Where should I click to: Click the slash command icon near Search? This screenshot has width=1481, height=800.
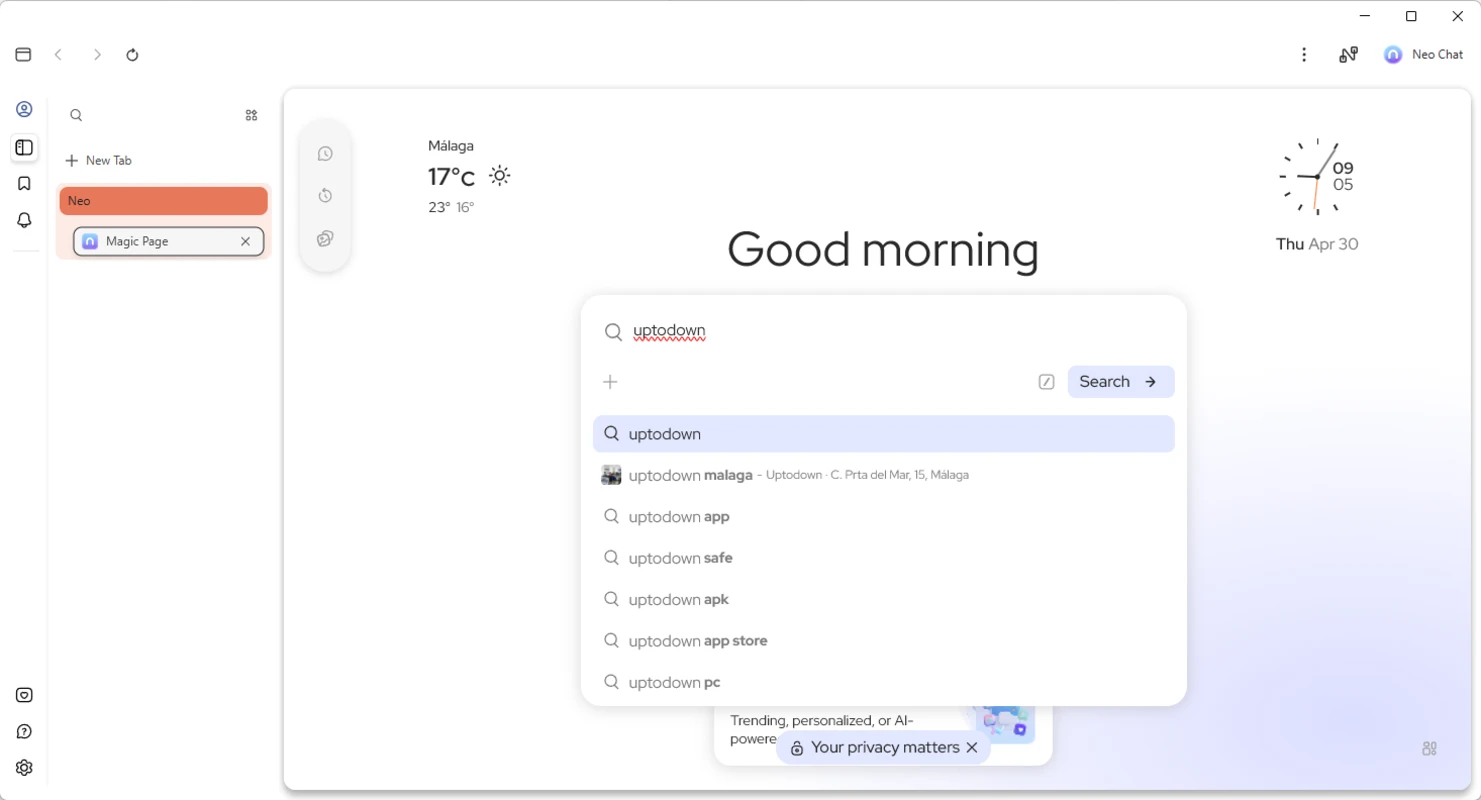[1046, 382]
